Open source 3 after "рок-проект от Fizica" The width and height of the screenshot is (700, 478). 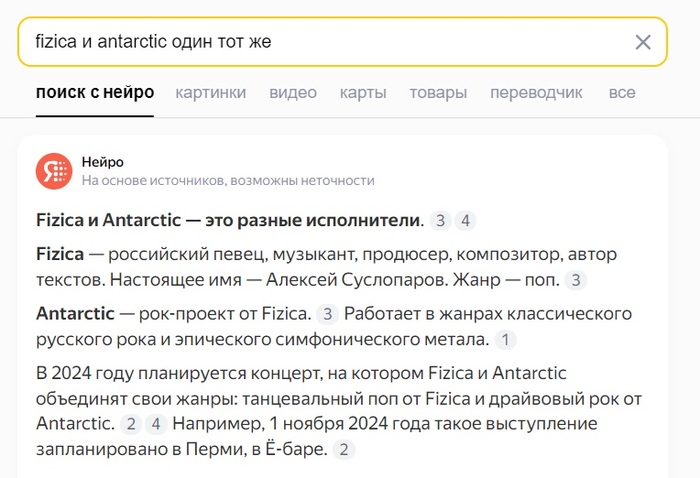coord(327,314)
